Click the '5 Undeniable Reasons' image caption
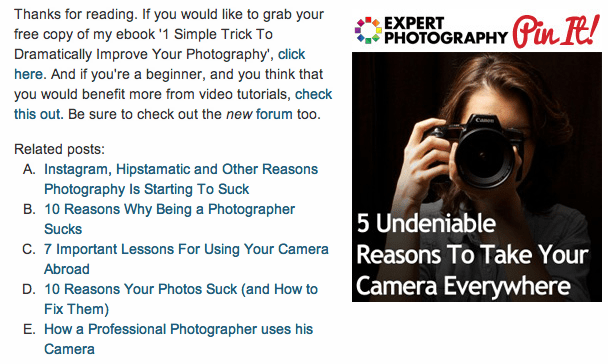This screenshot has width=608, height=364. tap(472, 255)
